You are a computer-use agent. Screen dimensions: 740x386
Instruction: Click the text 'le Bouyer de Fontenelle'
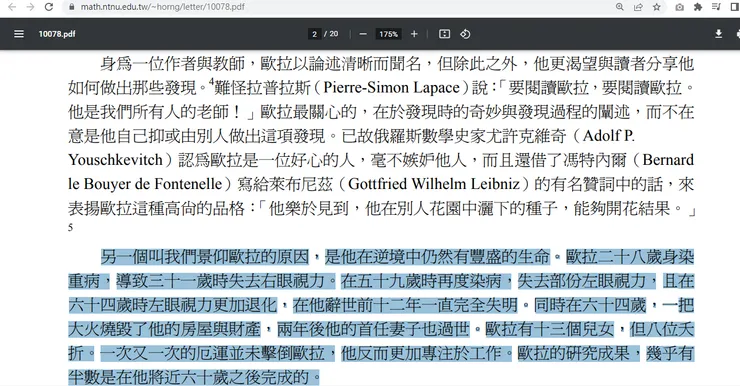[x=145, y=184]
